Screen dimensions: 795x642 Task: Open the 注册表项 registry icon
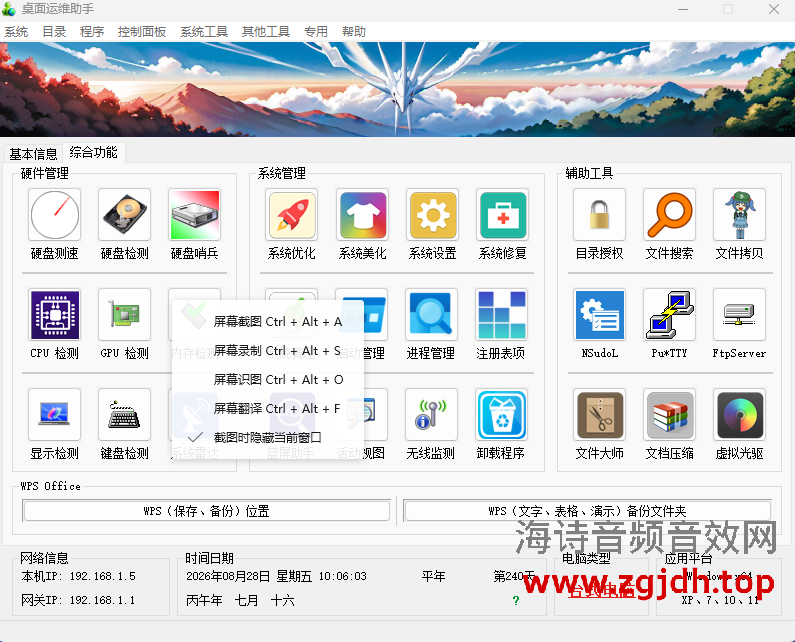click(x=501, y=314)
